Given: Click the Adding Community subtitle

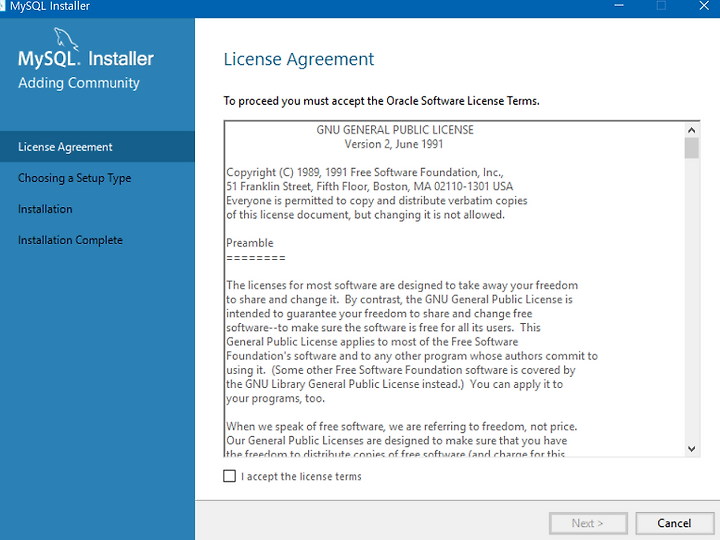Looking at the screenshot, I should click(79, 83).
